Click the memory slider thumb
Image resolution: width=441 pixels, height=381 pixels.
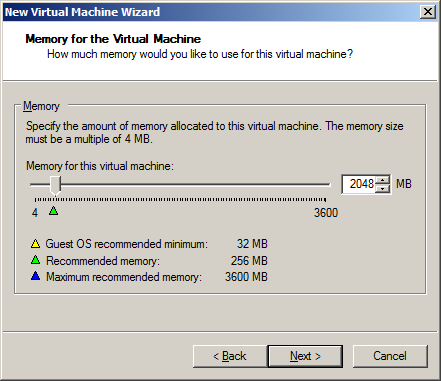coord(55,185)
